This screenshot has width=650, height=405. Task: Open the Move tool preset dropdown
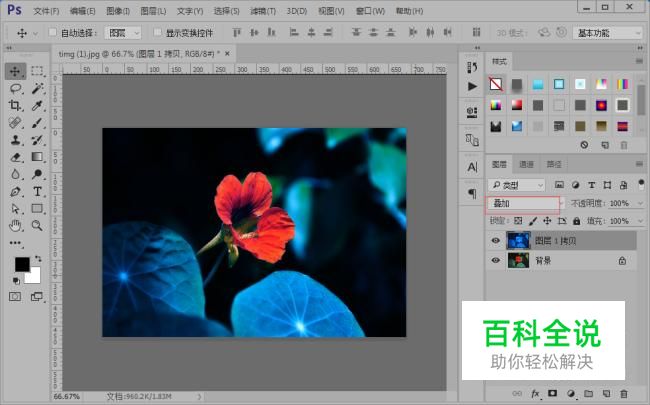[x=35, y=33]
